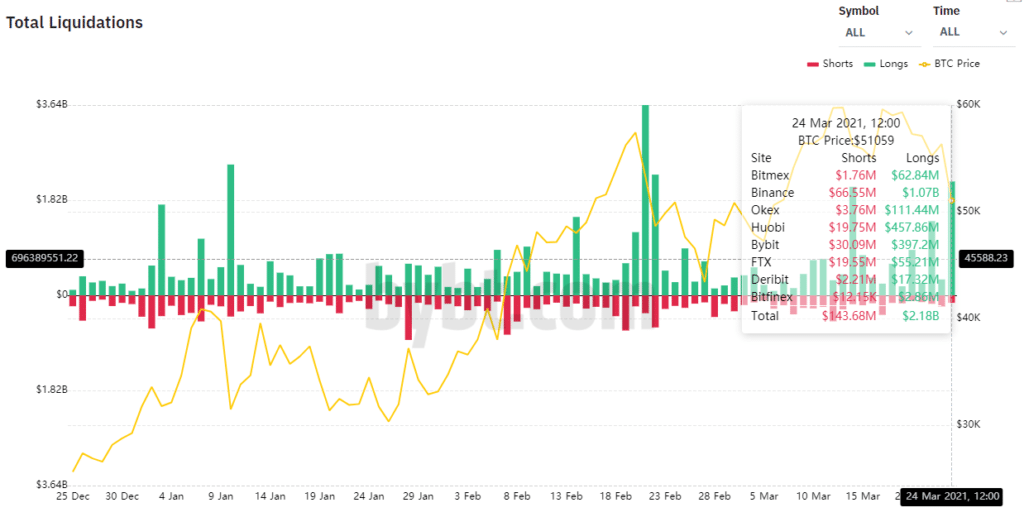Click the 28 Feb x-axis label
Screen dimensions: 1024x517
pyautogui.click(x=714, y=496)
